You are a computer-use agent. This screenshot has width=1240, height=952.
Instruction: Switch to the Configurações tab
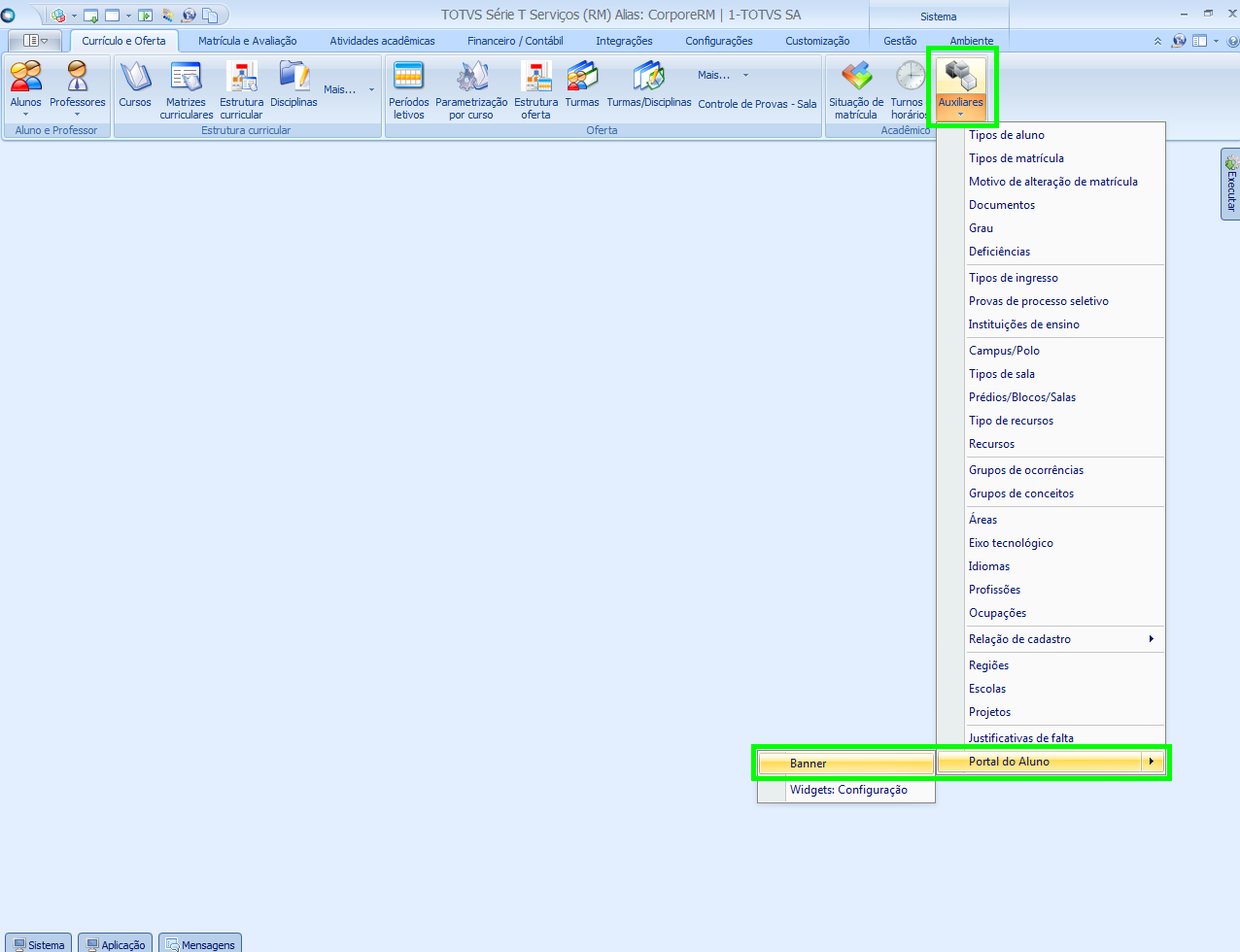tap(719, 41)
